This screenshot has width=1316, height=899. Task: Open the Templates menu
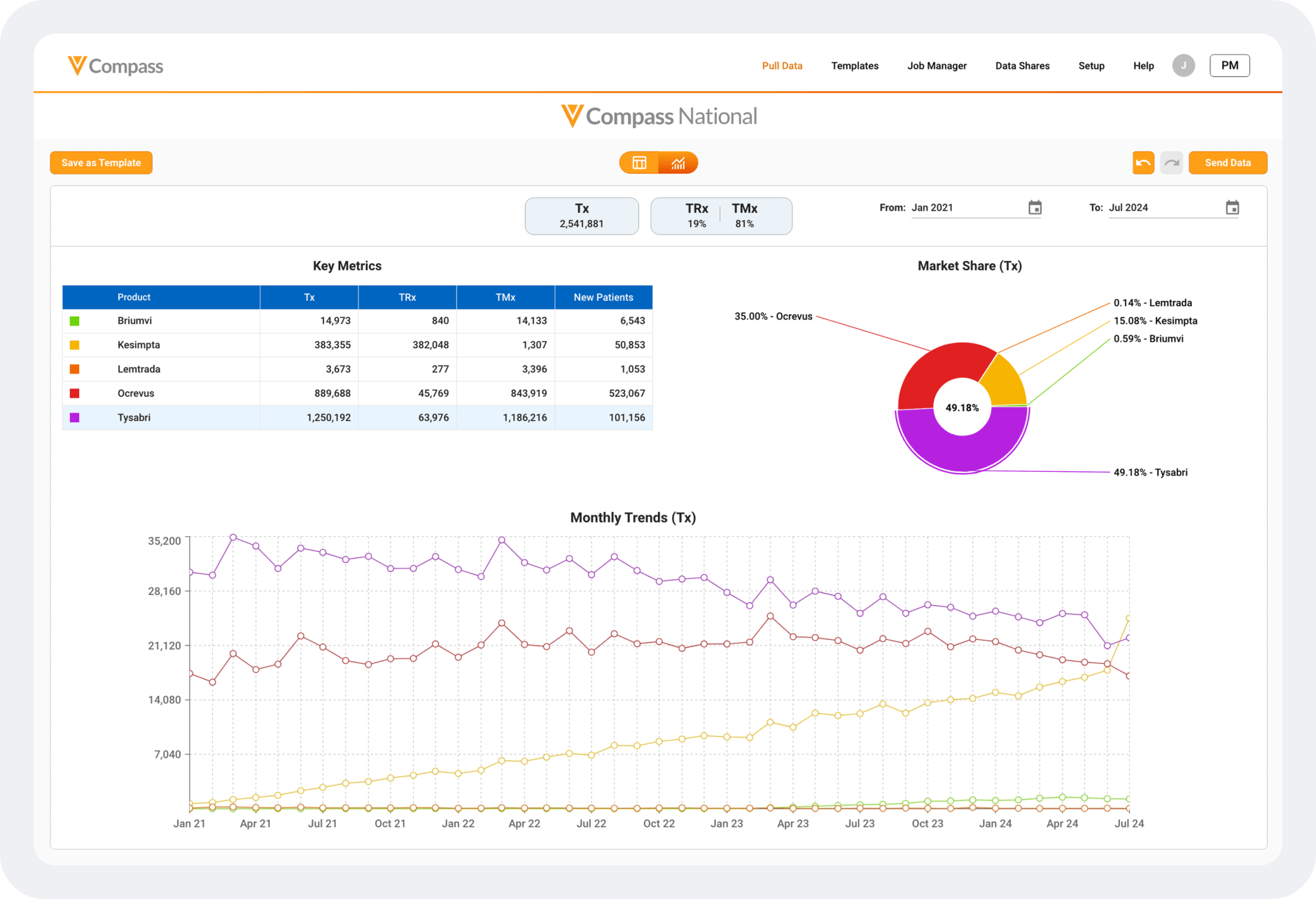tap(855, 66)
